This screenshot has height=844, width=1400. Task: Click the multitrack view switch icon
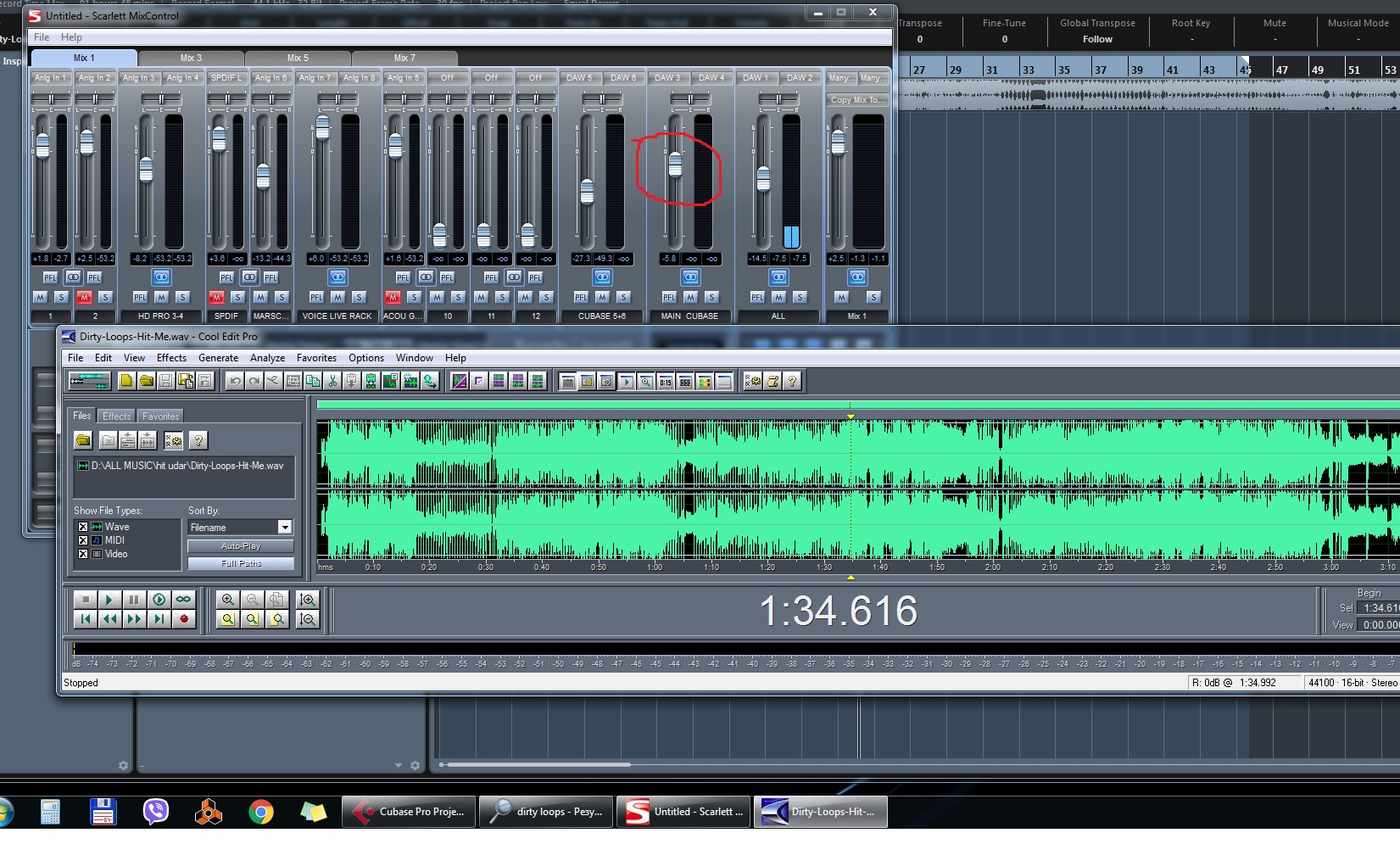point(89,382)
